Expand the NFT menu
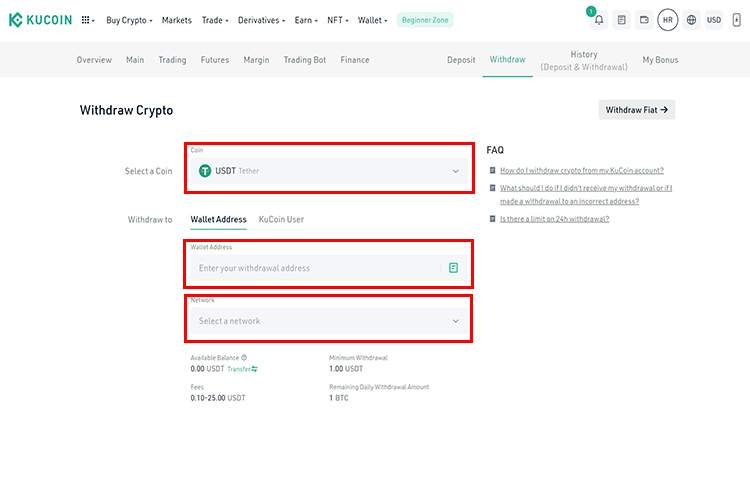The width and height of the screenshot is (750, 500). (x=337, y=20)
